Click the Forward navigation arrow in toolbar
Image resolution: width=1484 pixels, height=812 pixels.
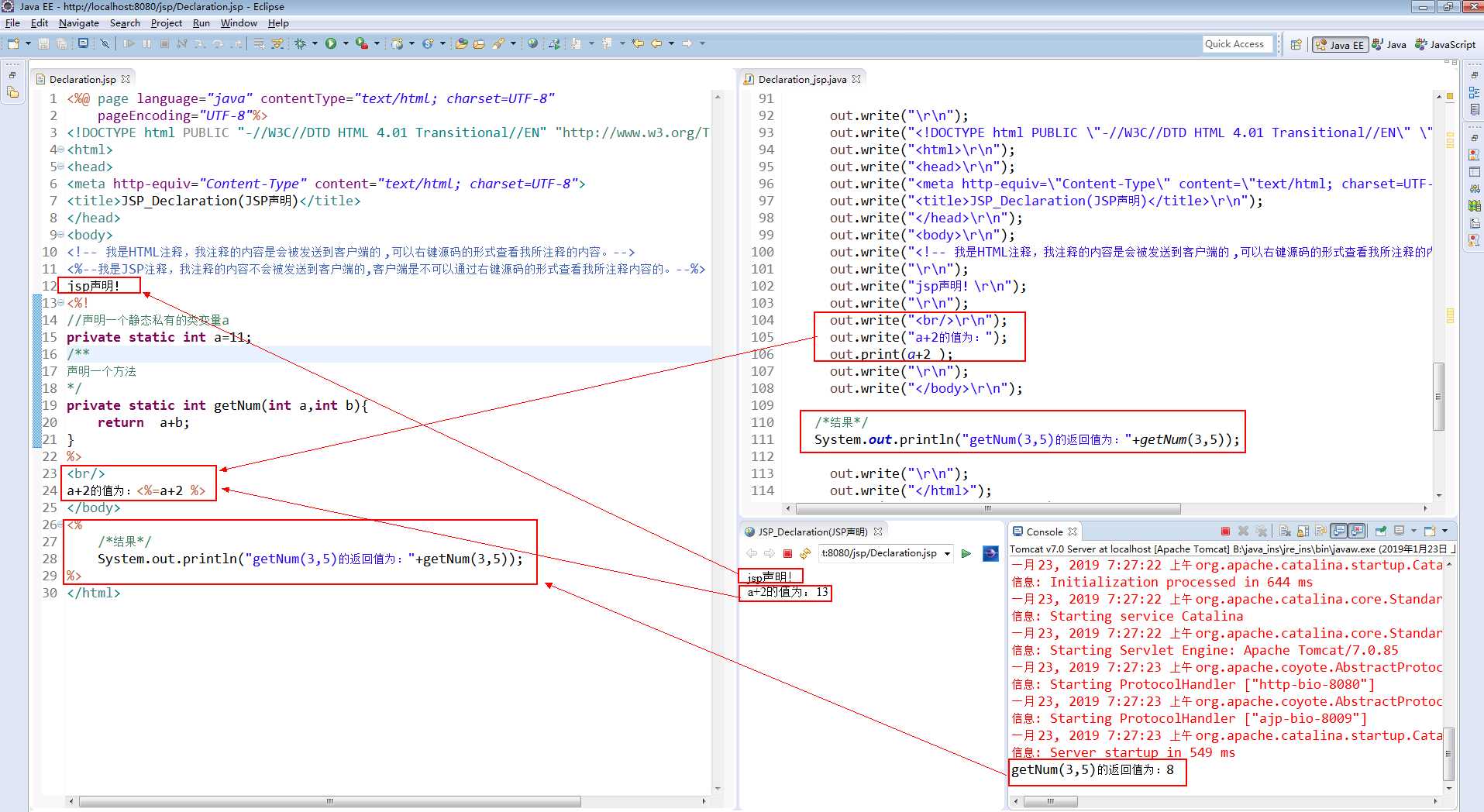687,43
